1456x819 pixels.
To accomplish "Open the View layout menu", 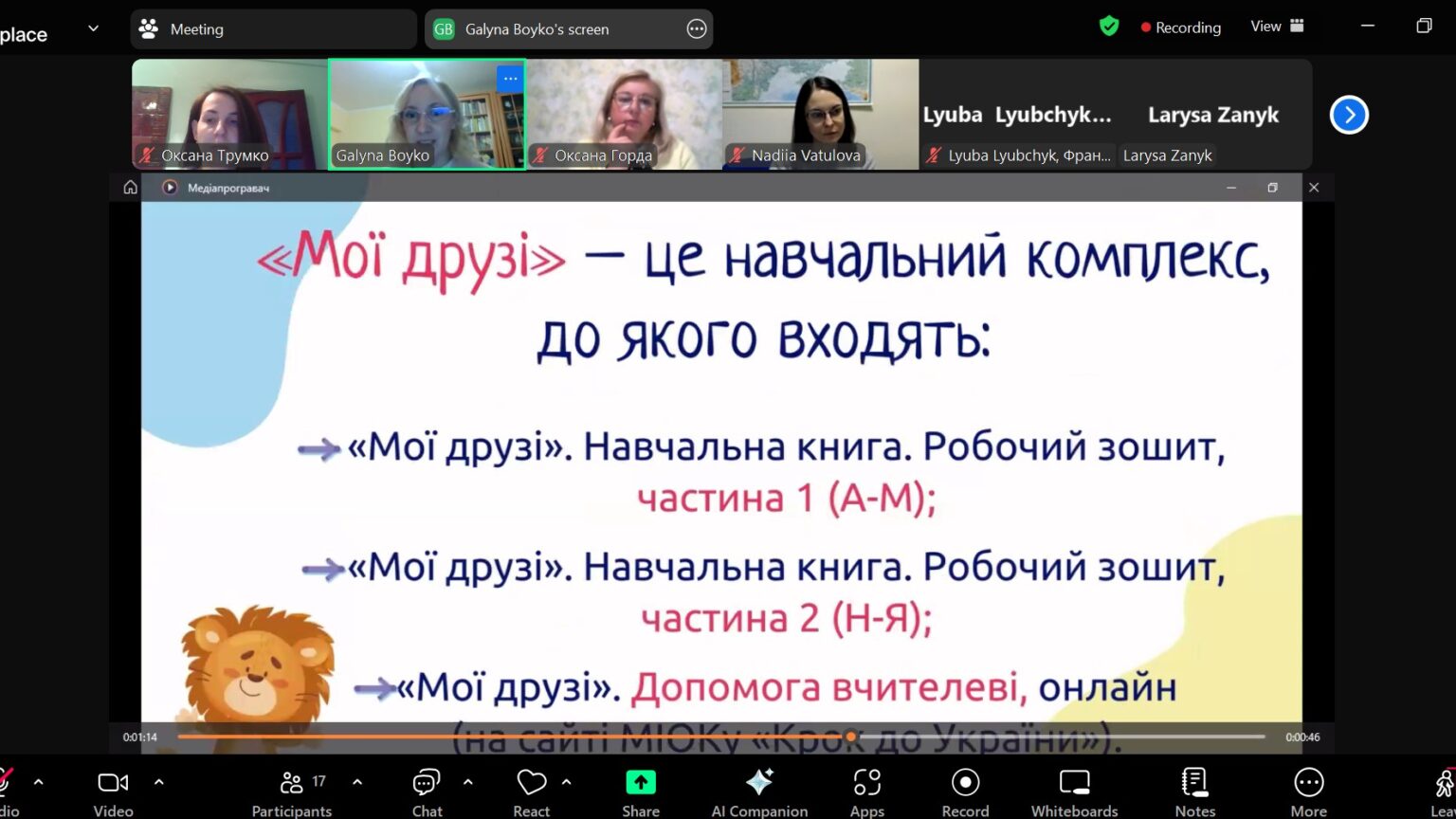I will coord(1278,27).
